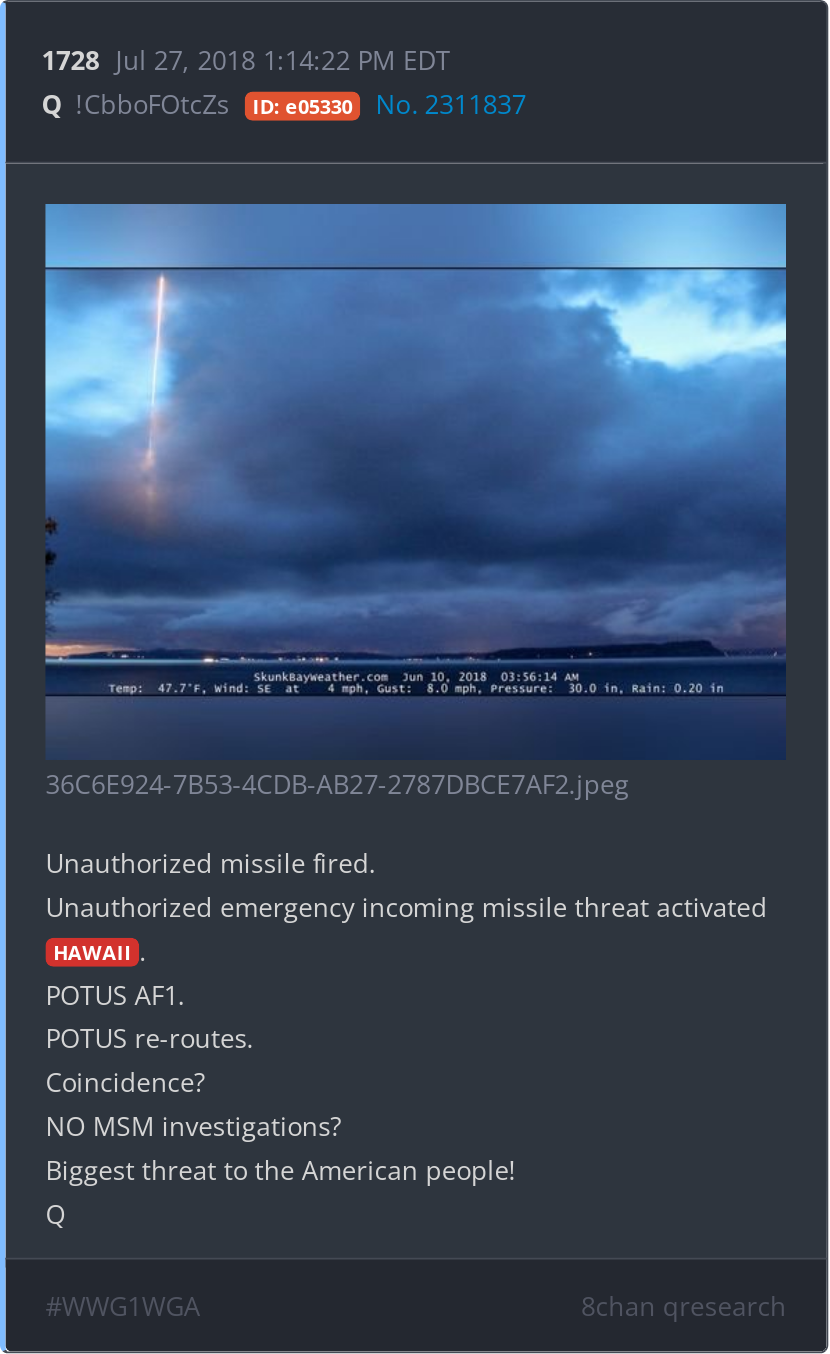Click the red HAWAII tag
The width and height of the screenshot is (830, 1354).
[x=92, y=952]
